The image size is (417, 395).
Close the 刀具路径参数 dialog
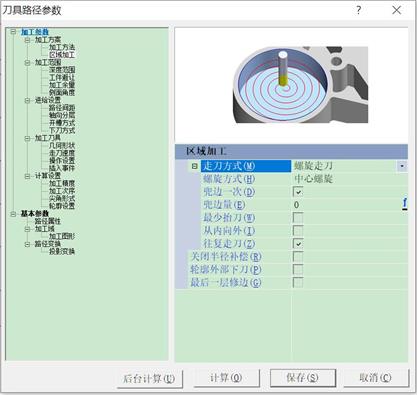pyautogui.click(x=396, y=10)
